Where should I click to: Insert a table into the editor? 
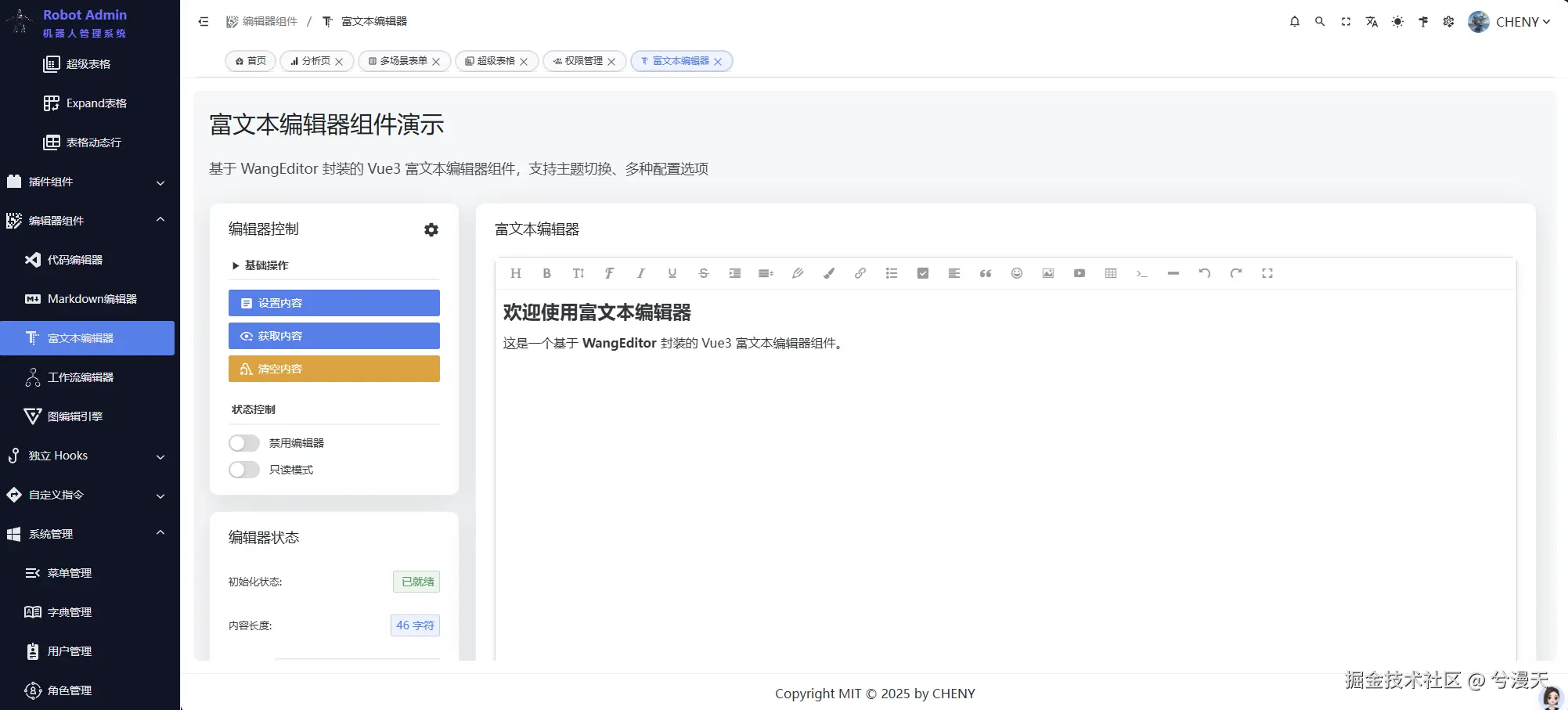click(x=1110, y=273)
